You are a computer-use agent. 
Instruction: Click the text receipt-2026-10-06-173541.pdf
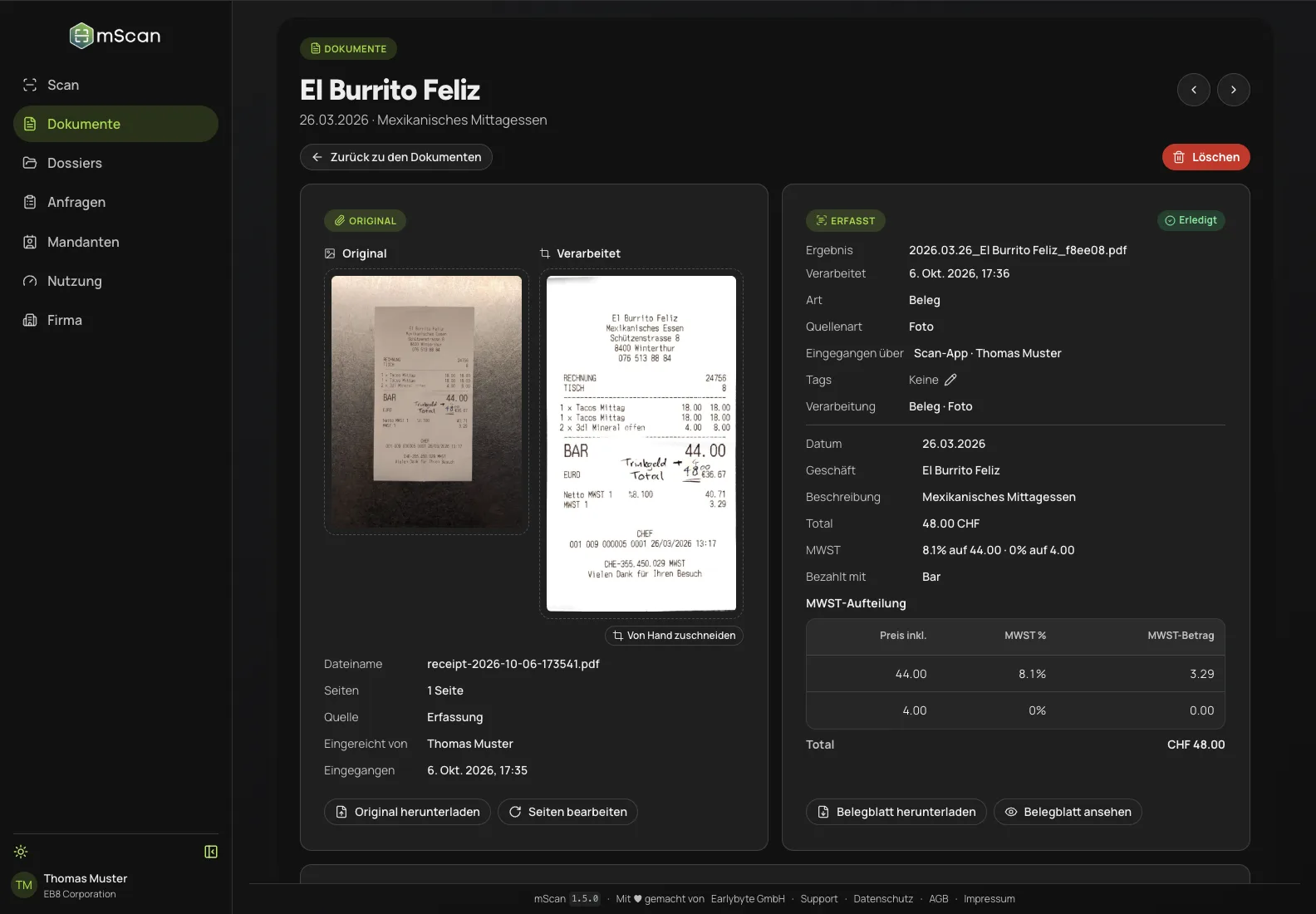513,664
